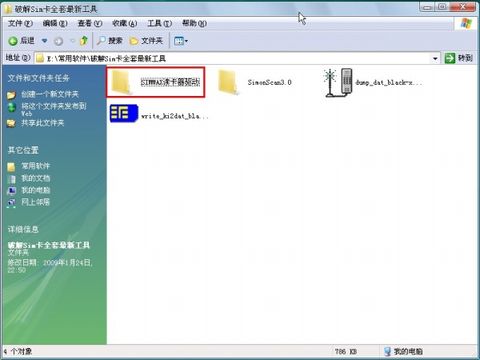Open the 帮助(H) menu
Viewport: 480px width, 360px height.
pos(194,23)
